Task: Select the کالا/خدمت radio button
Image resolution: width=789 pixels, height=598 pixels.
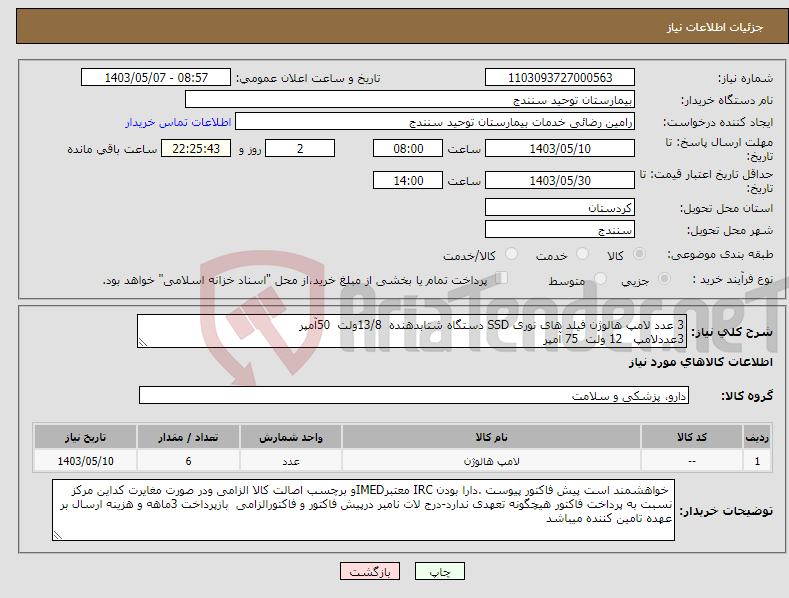Action: (x=511, y=254)
